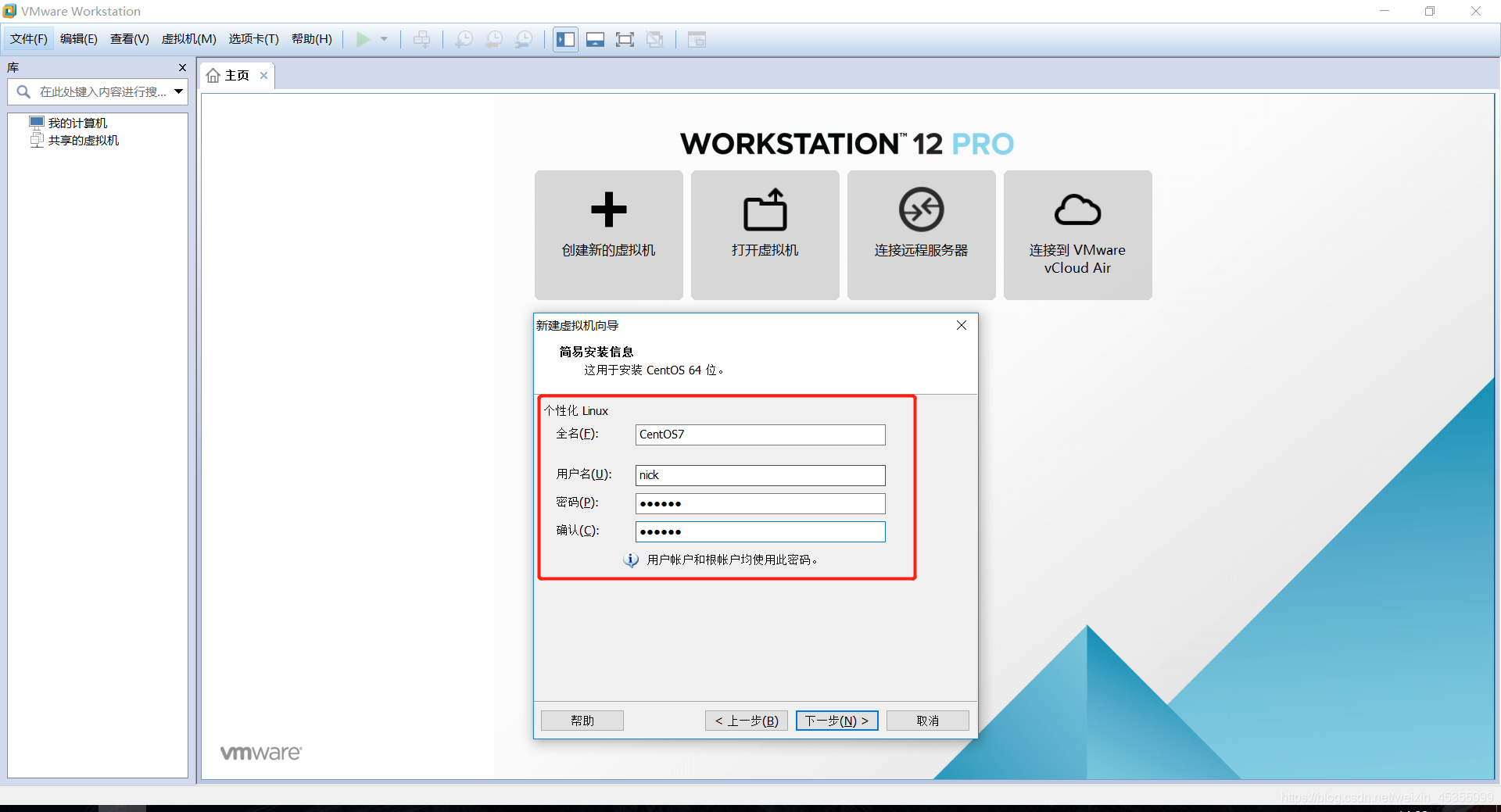Select 共享的虚拟机 in library tree

[74, 141]
